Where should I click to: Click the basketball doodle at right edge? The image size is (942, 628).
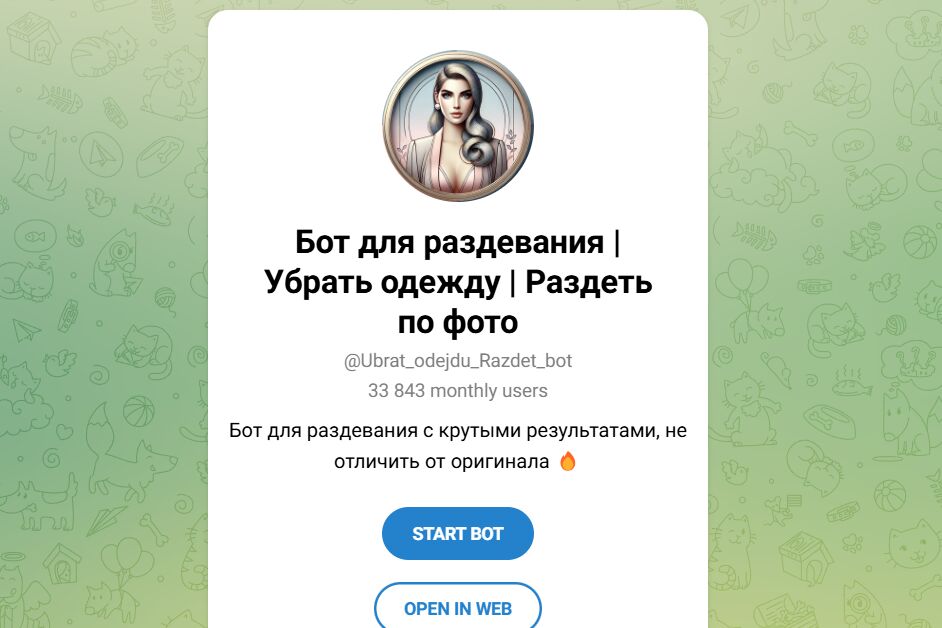tap(918, 240)
